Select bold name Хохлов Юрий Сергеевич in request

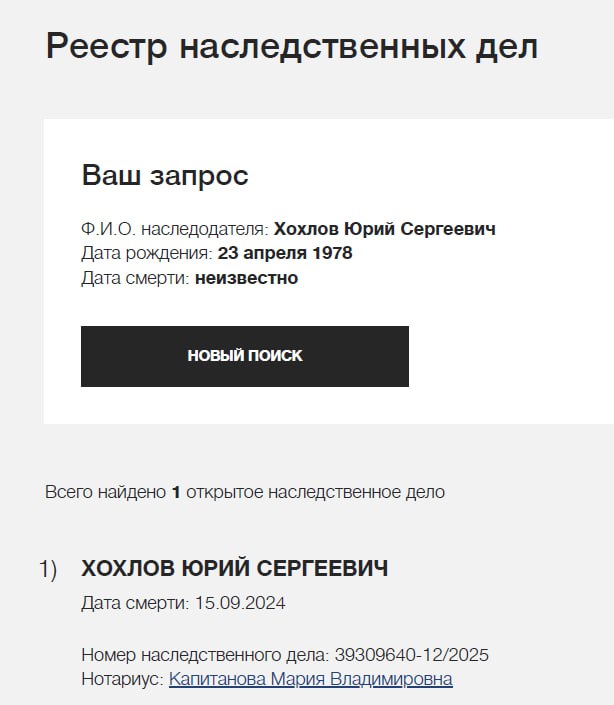click(384, 229)
